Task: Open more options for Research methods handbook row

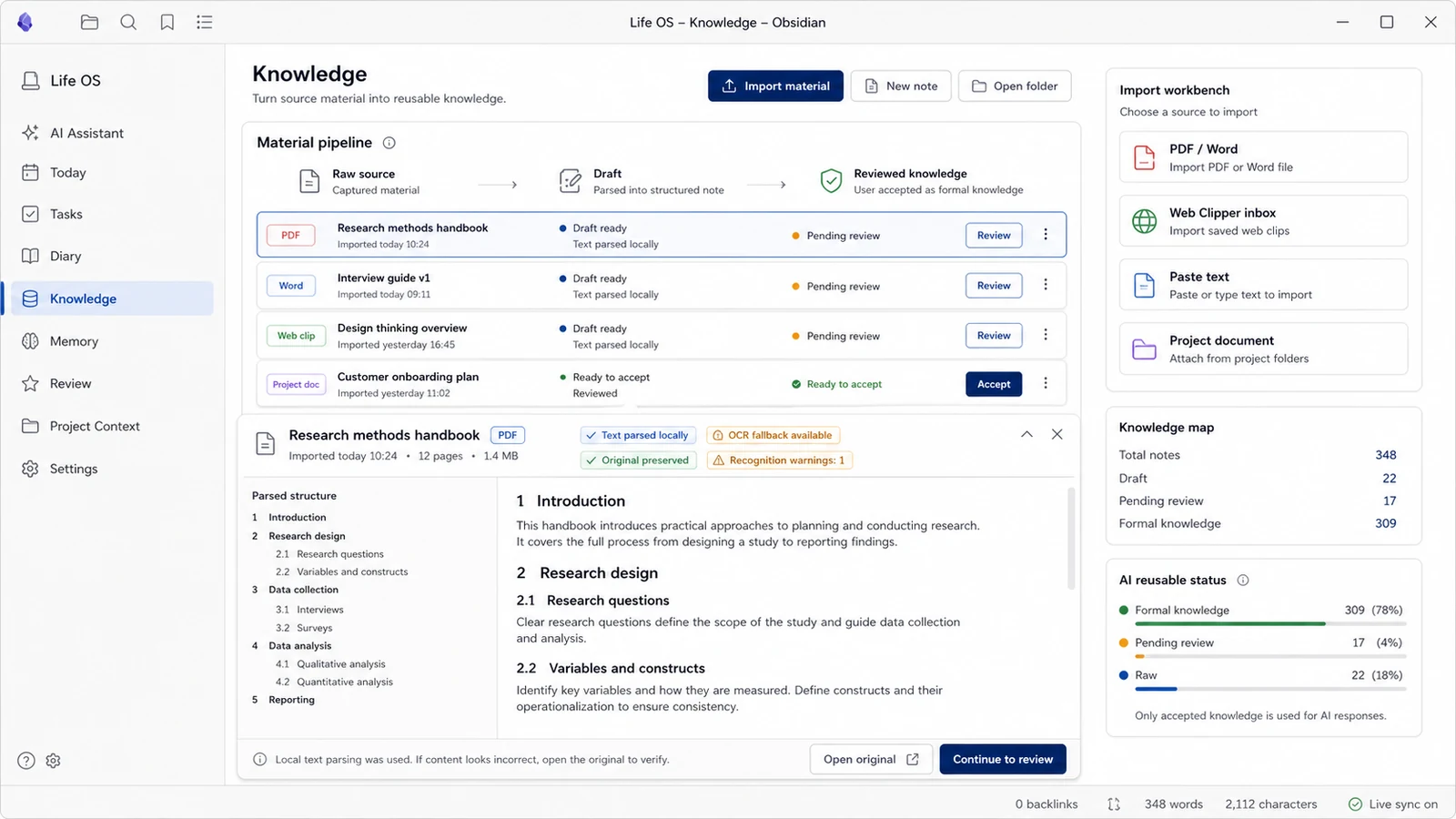Action: (1046, 235)
